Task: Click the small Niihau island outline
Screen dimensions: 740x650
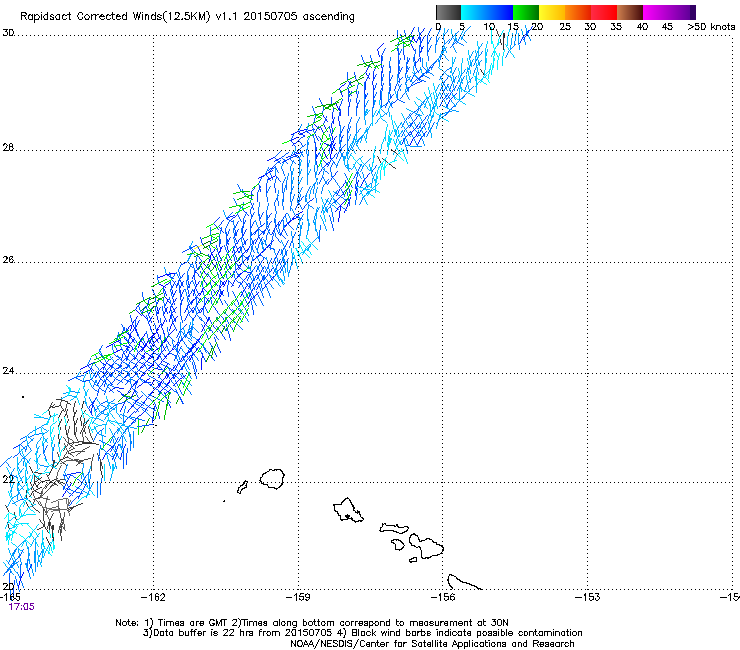Action: click(243, 487)
